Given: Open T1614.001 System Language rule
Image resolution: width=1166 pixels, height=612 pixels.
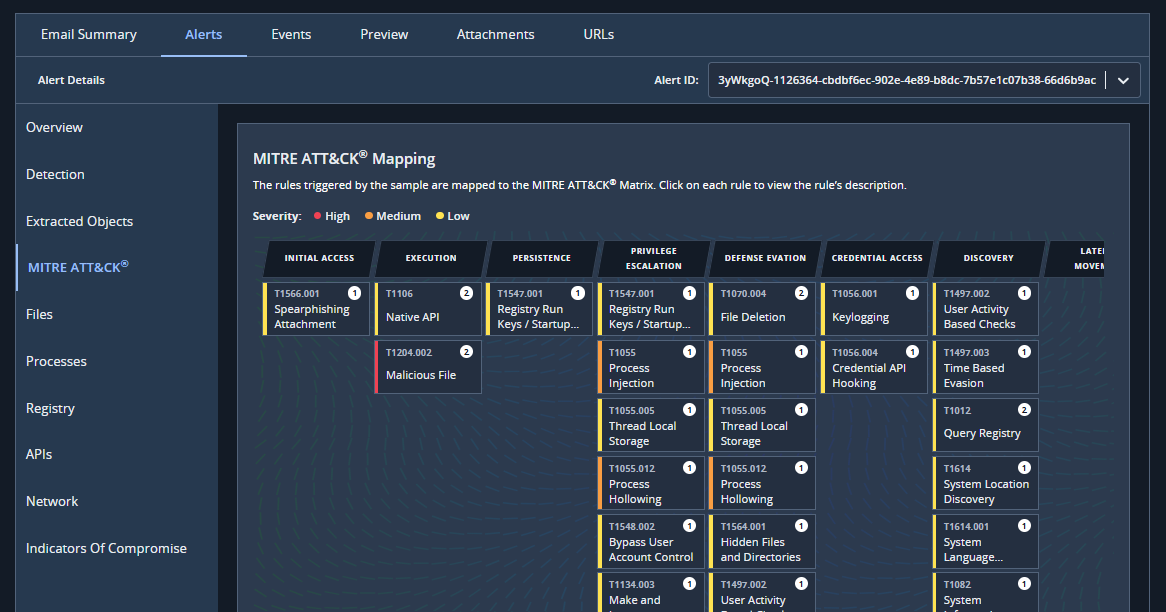Looking at the screenshot, I should pyautogui.click(x=985, y=541).
